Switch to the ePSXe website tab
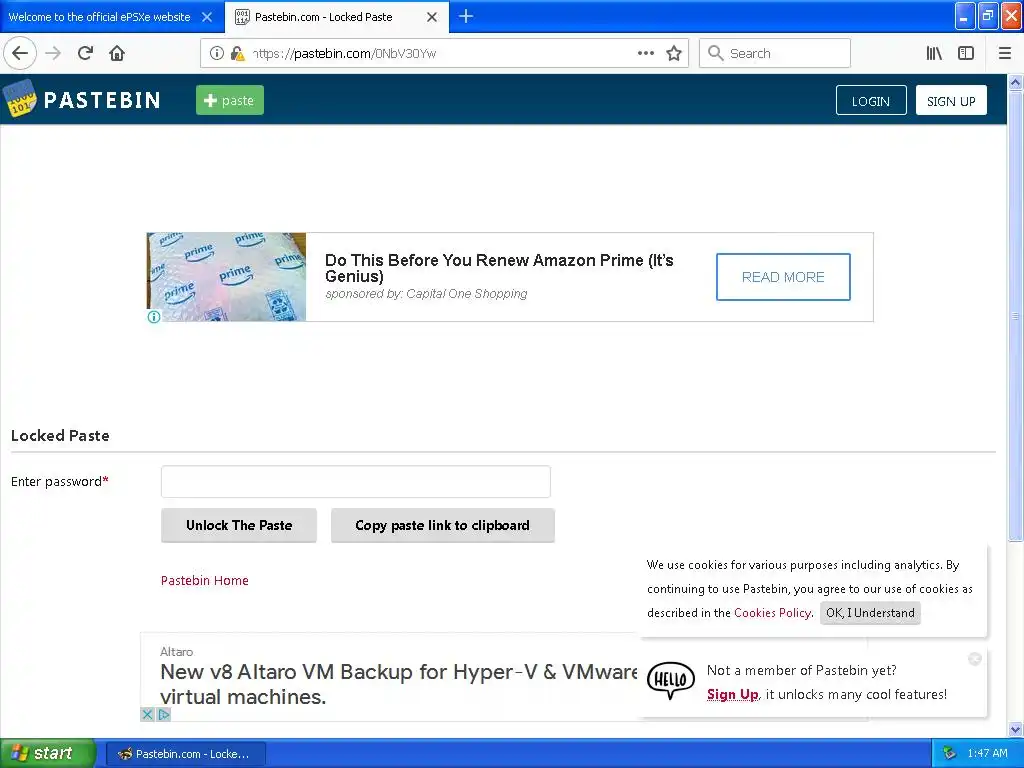1024x768 pixels. [x=99, y=17]
